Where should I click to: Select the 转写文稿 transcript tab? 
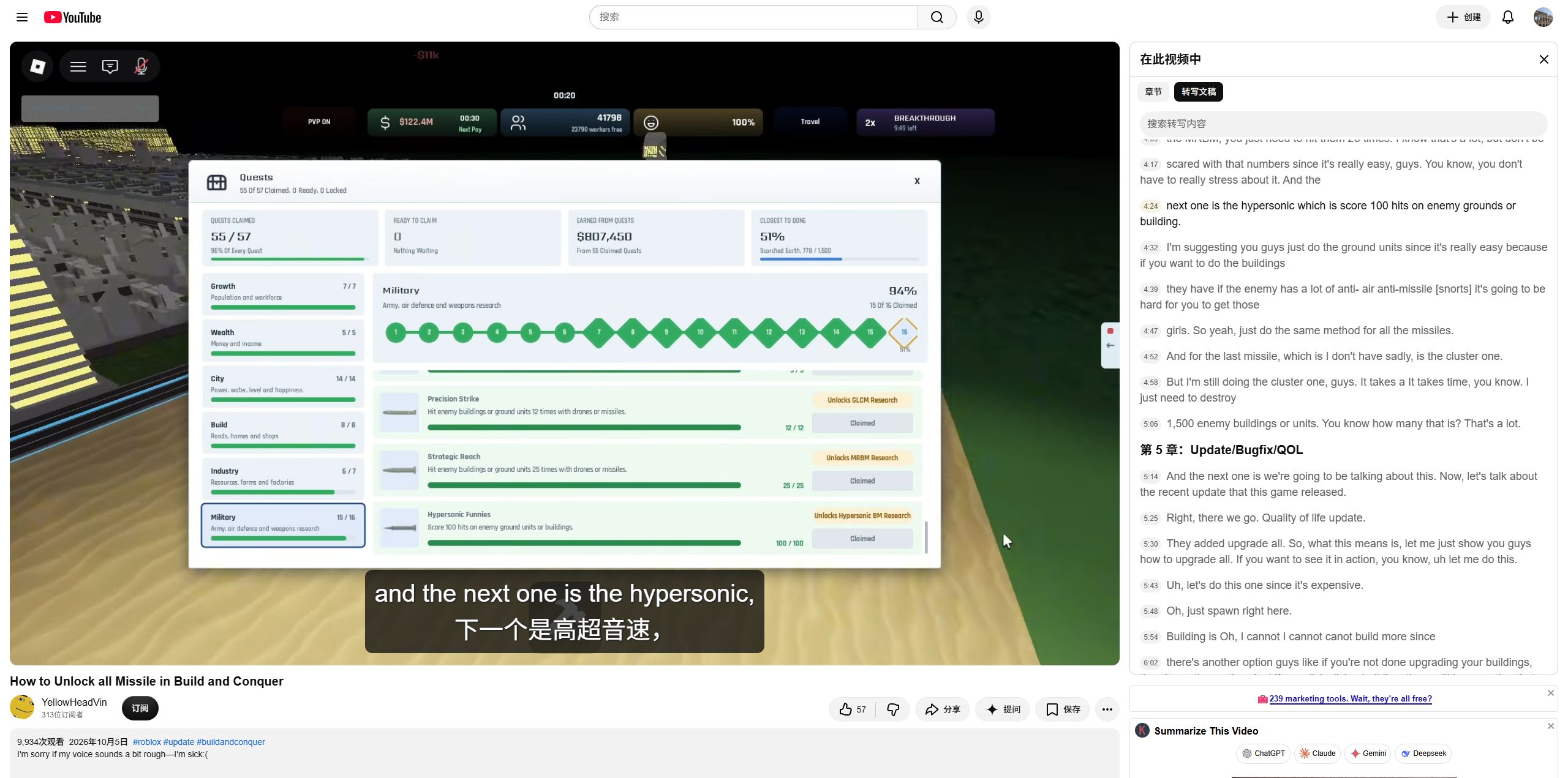(x=1198, y=92)
